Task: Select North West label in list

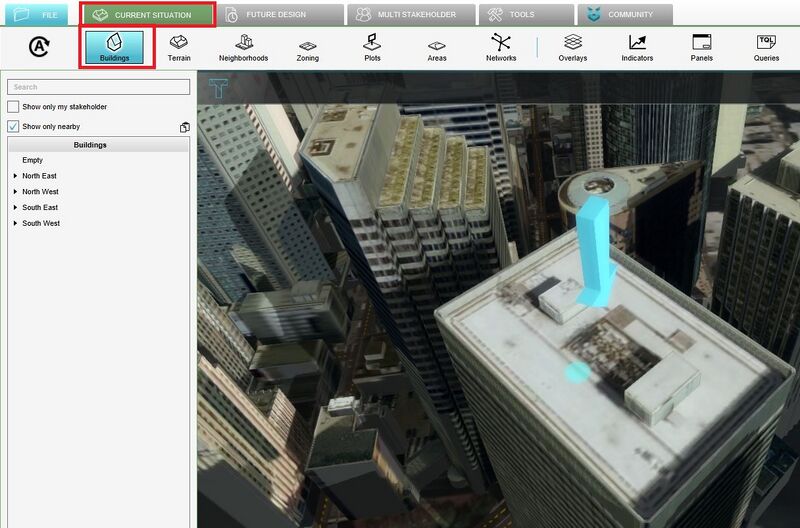Action: 40,192
